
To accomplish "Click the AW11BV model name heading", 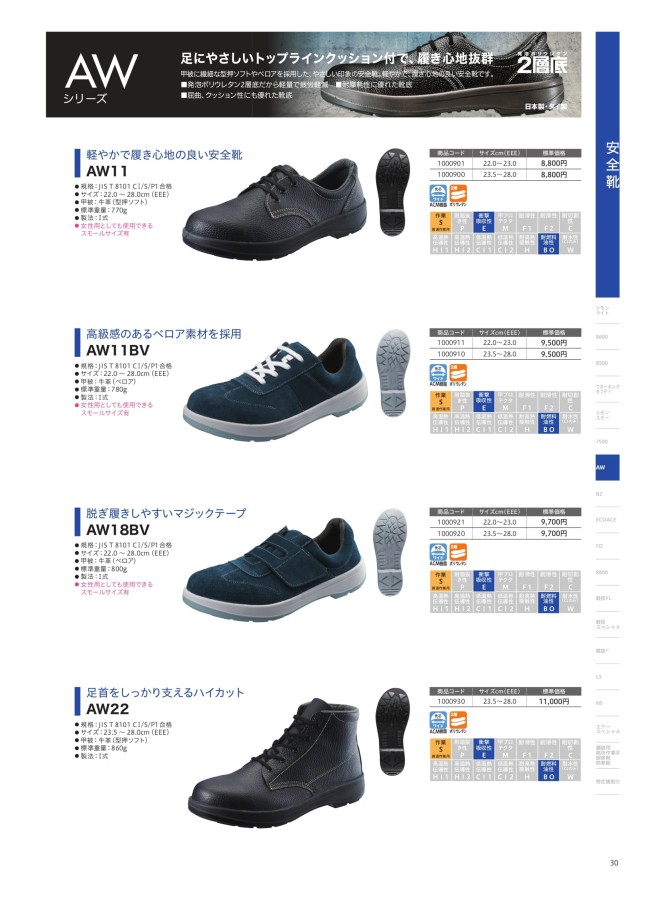I will click(118, 350).
